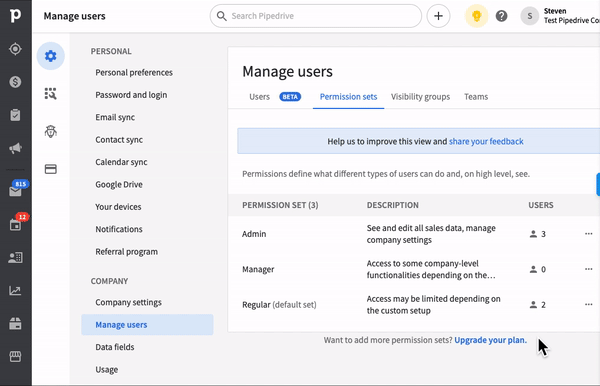Click the Search Pipedrive field
This screenshot has width=600, height=386.
pos(316,16)
